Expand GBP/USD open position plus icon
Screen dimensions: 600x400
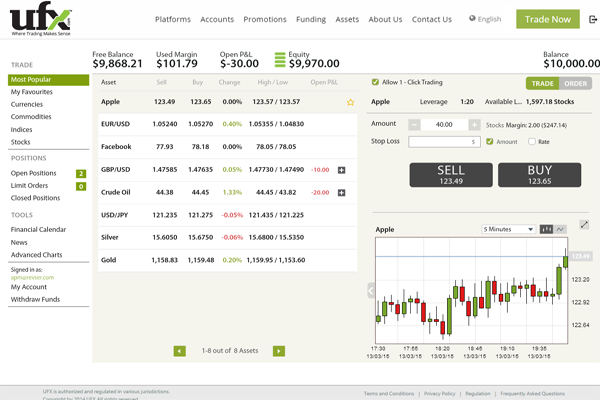[342, 170]
